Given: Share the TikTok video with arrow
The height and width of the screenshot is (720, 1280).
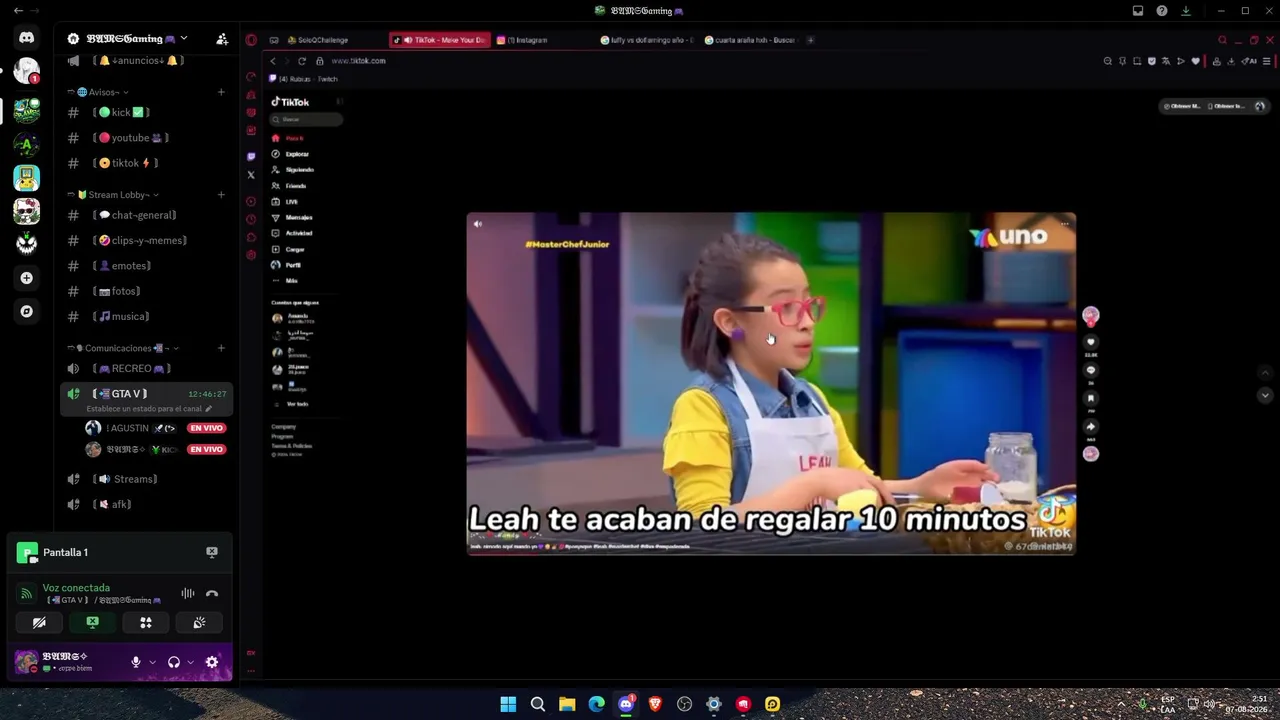Looking at the screenshot, I should (1091, 427).
